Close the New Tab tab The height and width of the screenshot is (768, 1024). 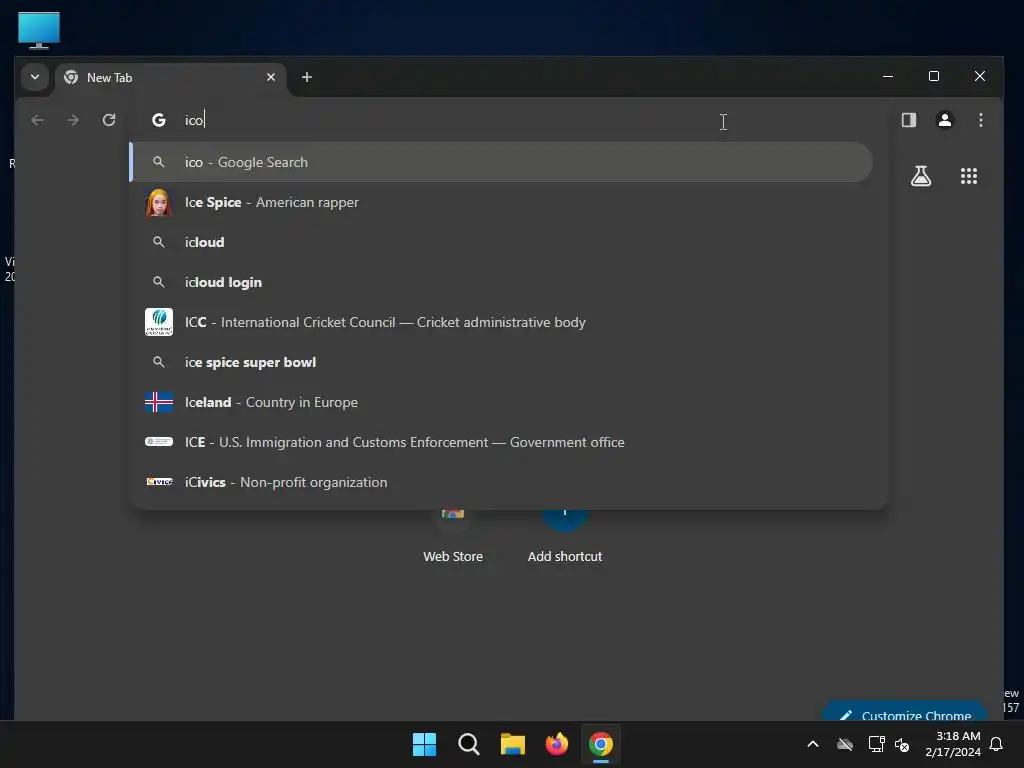[270, 77]
